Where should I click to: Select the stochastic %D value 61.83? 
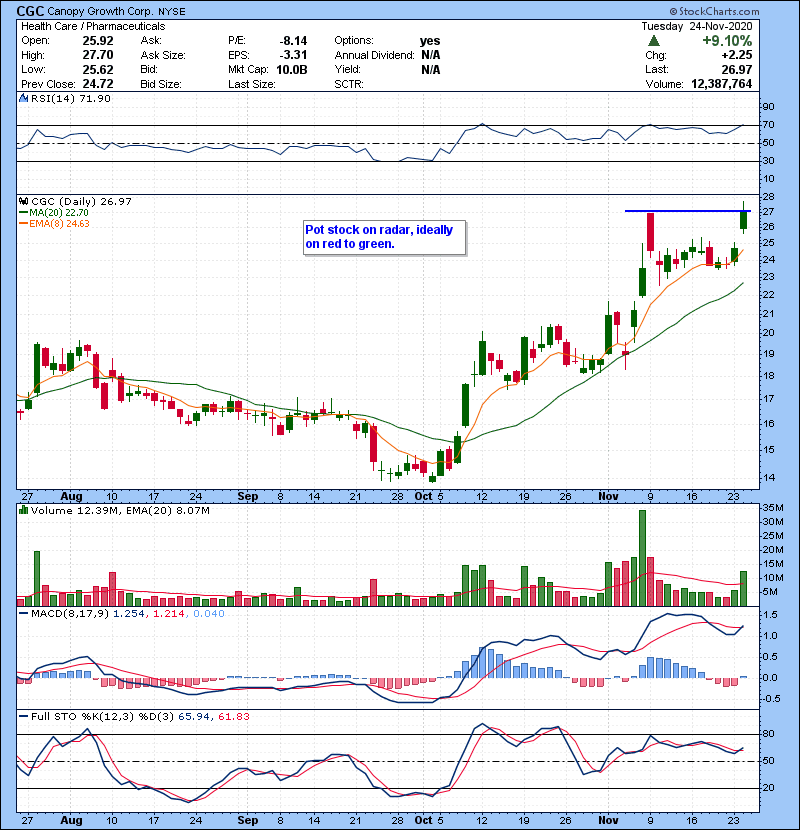233,717
